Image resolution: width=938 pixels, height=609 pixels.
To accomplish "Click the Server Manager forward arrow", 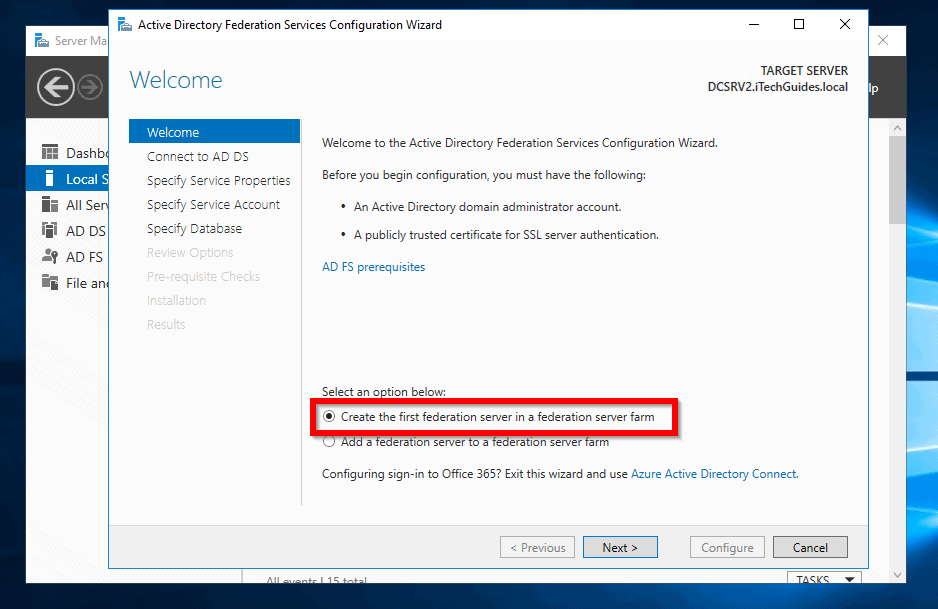I will [x=89, y=87].
